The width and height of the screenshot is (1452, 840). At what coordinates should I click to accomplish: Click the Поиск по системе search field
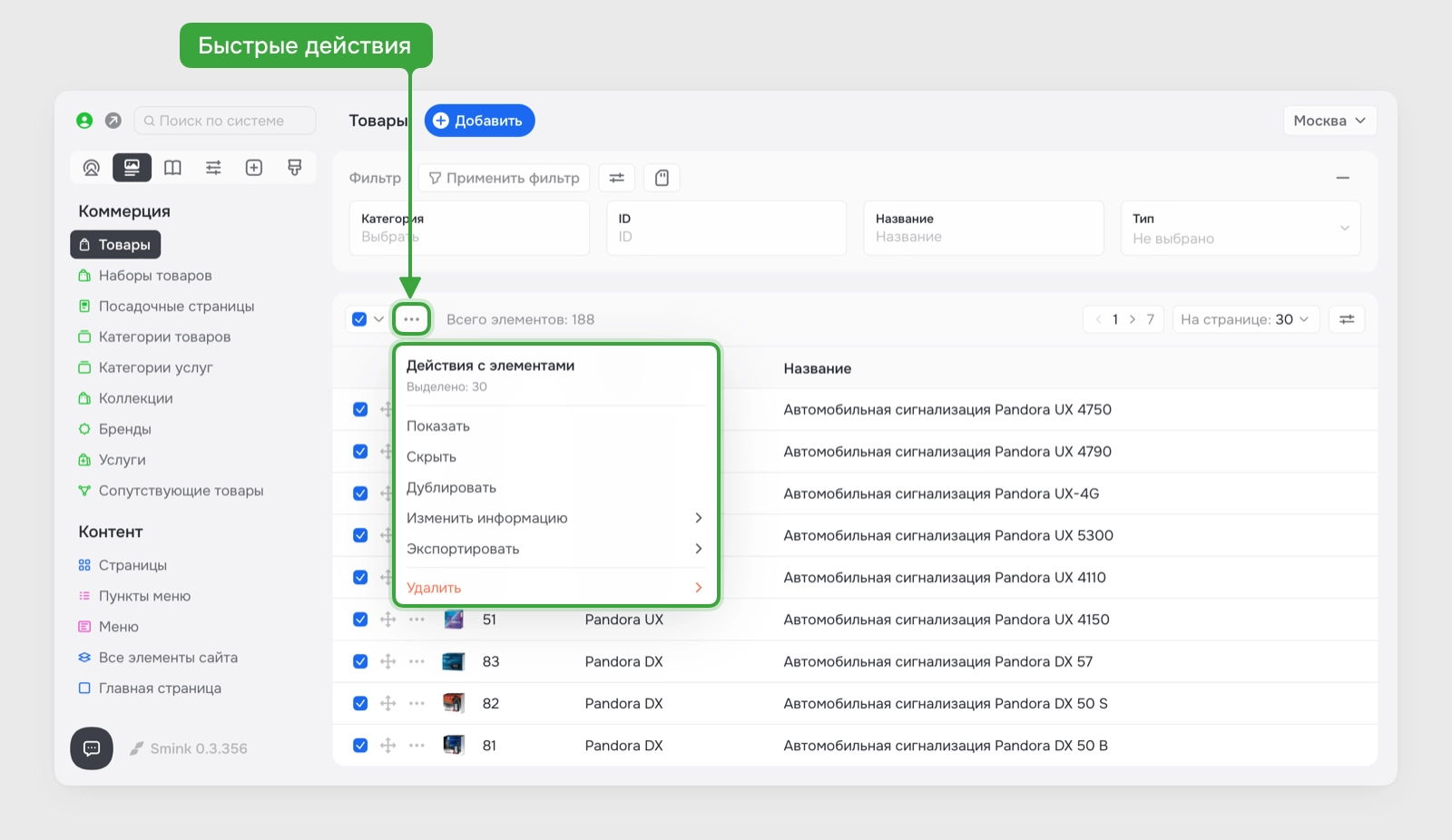225,121
